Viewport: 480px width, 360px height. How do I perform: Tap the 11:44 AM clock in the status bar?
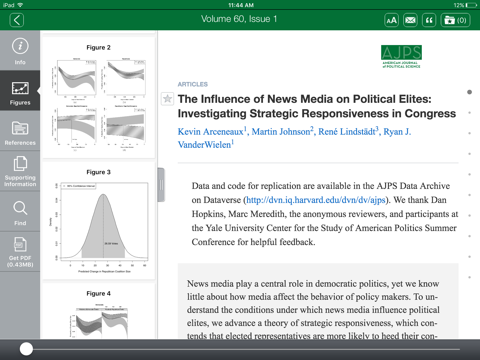(241, 5)
